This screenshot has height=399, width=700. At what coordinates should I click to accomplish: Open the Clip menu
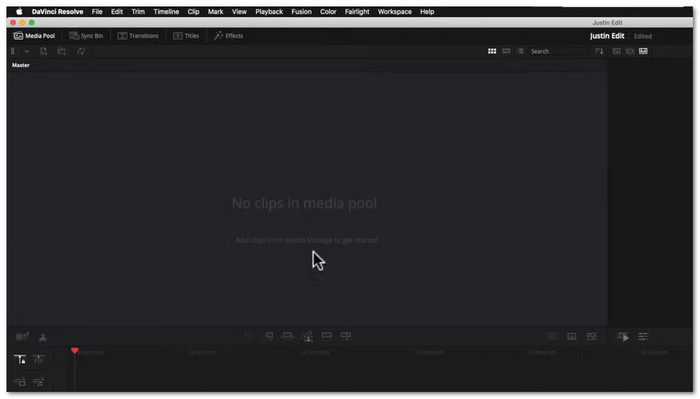pos(193,12)
